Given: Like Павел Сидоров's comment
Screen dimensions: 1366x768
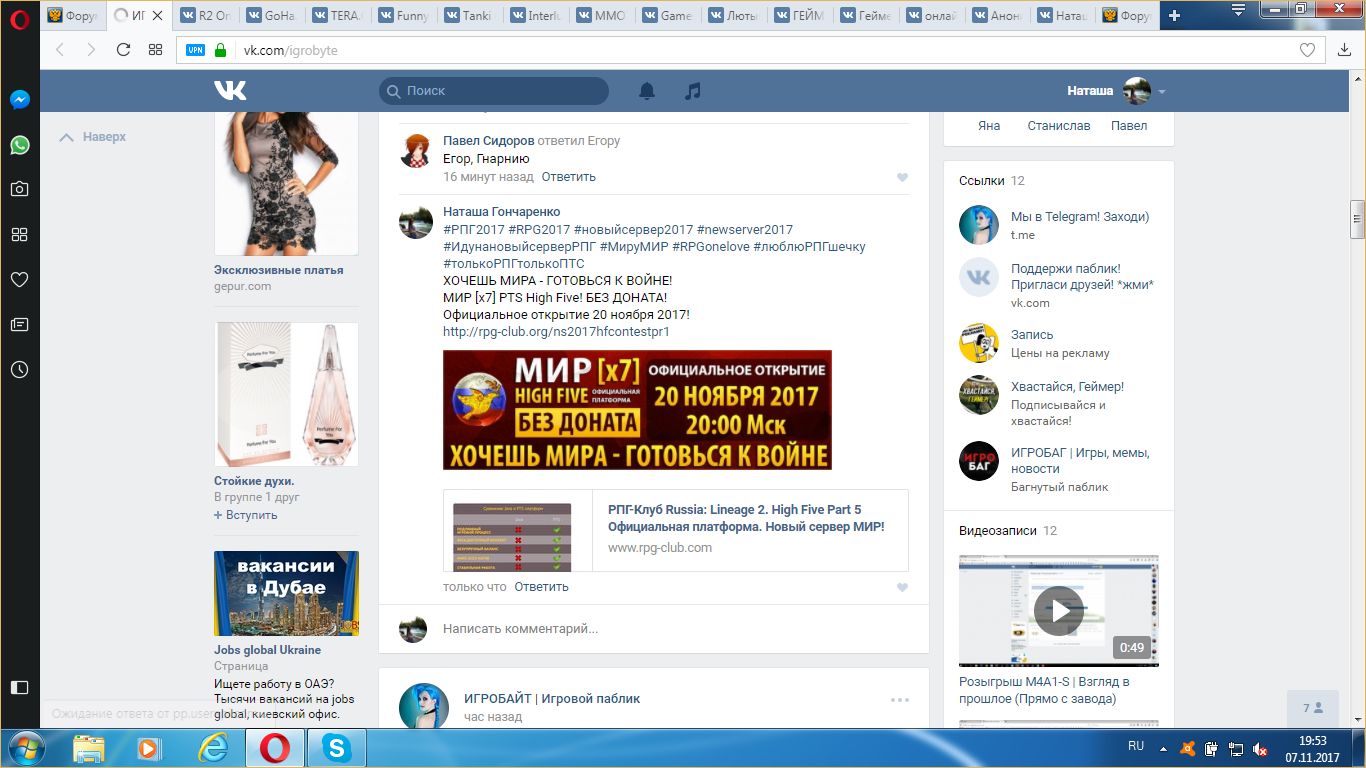Looking at the screenshot, I should [902, 178].
